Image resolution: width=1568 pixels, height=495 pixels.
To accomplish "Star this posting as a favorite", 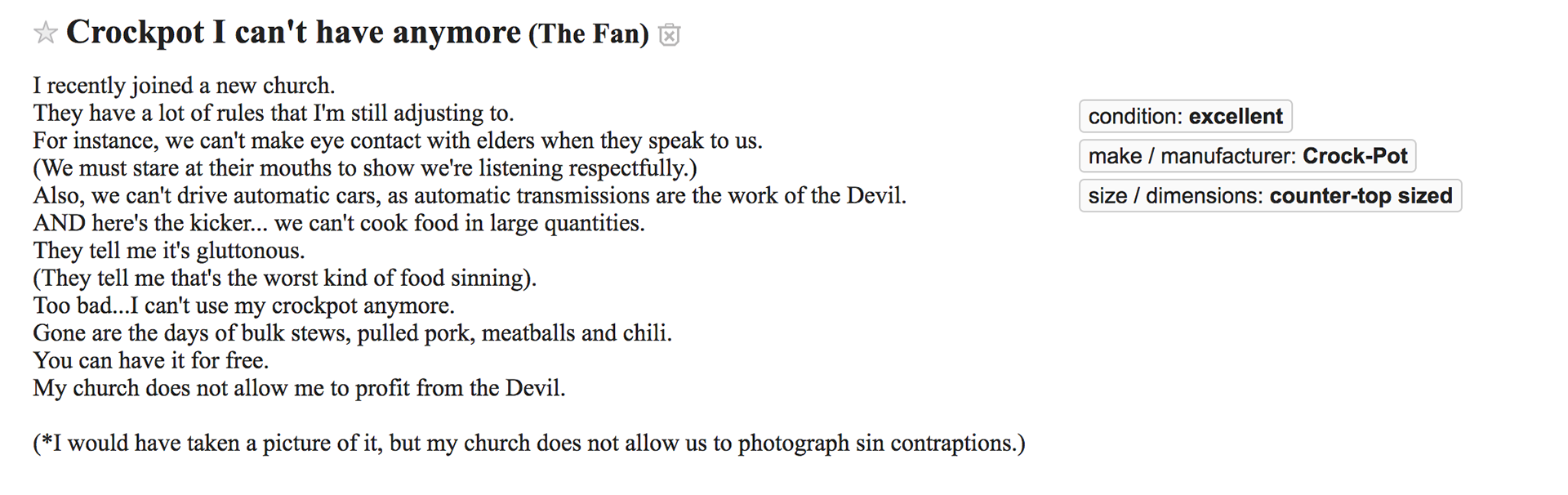I will point(46,33).
